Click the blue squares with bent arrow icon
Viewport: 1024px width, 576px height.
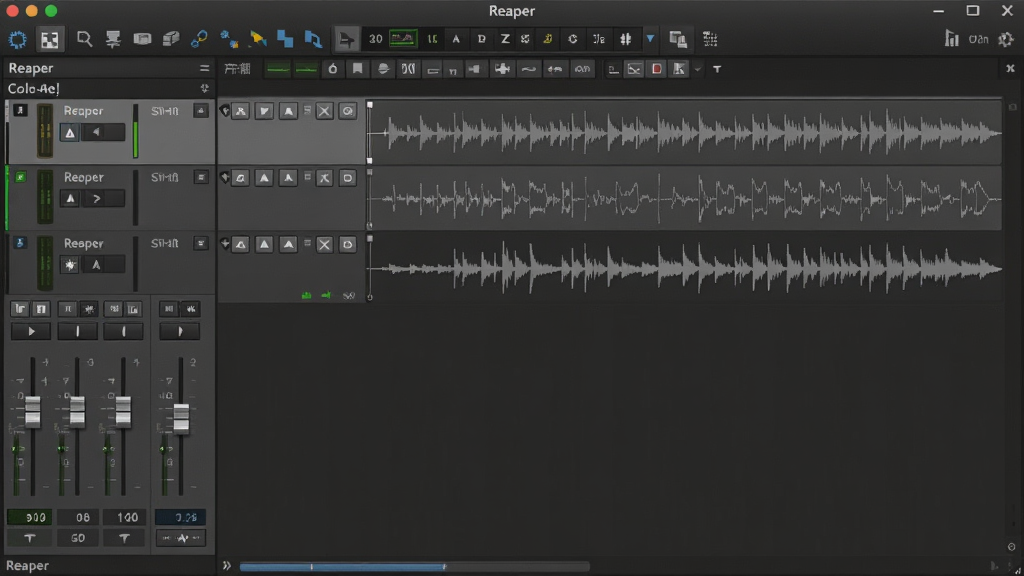tap(313, 39)
